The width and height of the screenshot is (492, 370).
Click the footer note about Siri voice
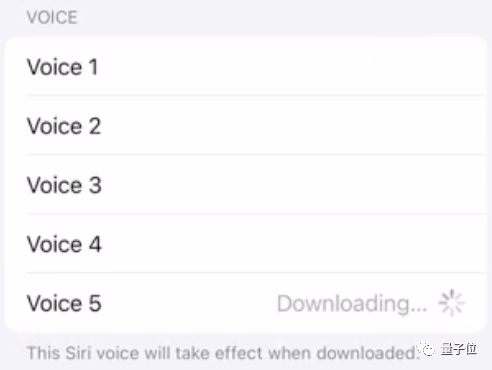223,353
